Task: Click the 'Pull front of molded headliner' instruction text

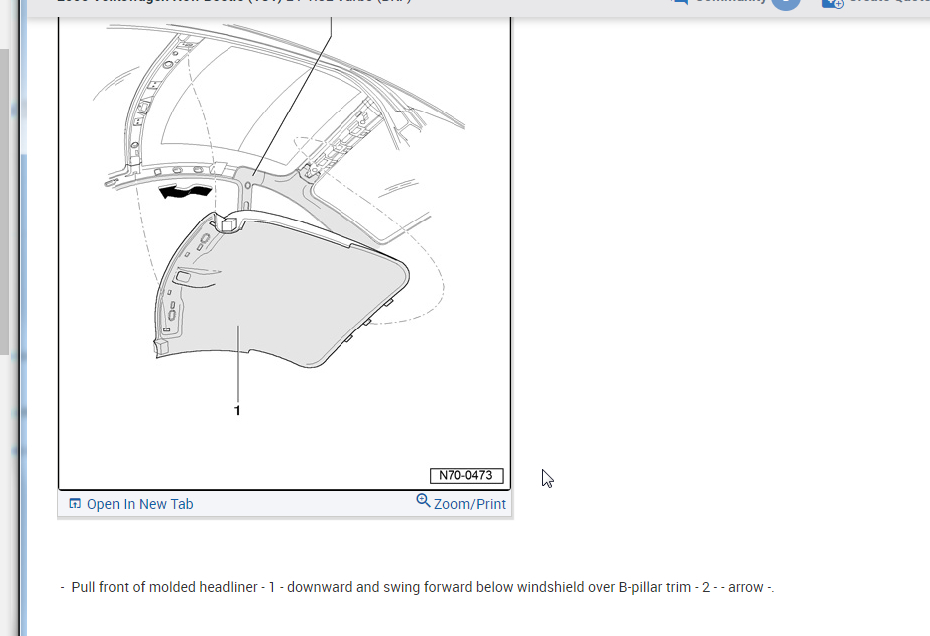Action: pyautogui.click(x=418, y=587)
